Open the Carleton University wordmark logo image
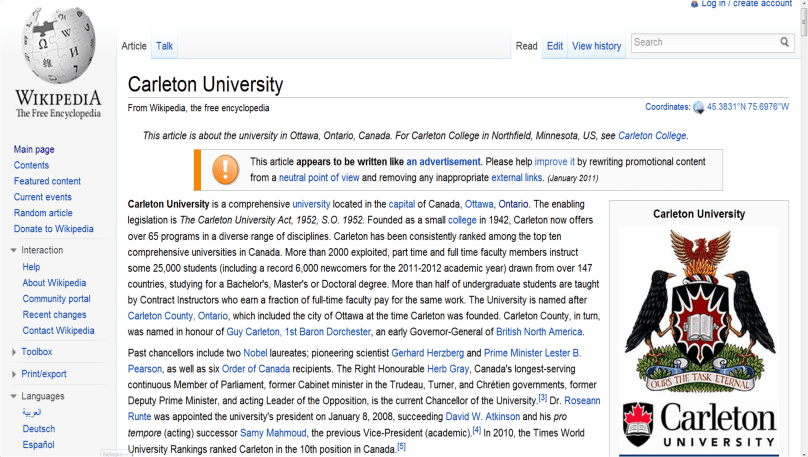 (699, 425)
